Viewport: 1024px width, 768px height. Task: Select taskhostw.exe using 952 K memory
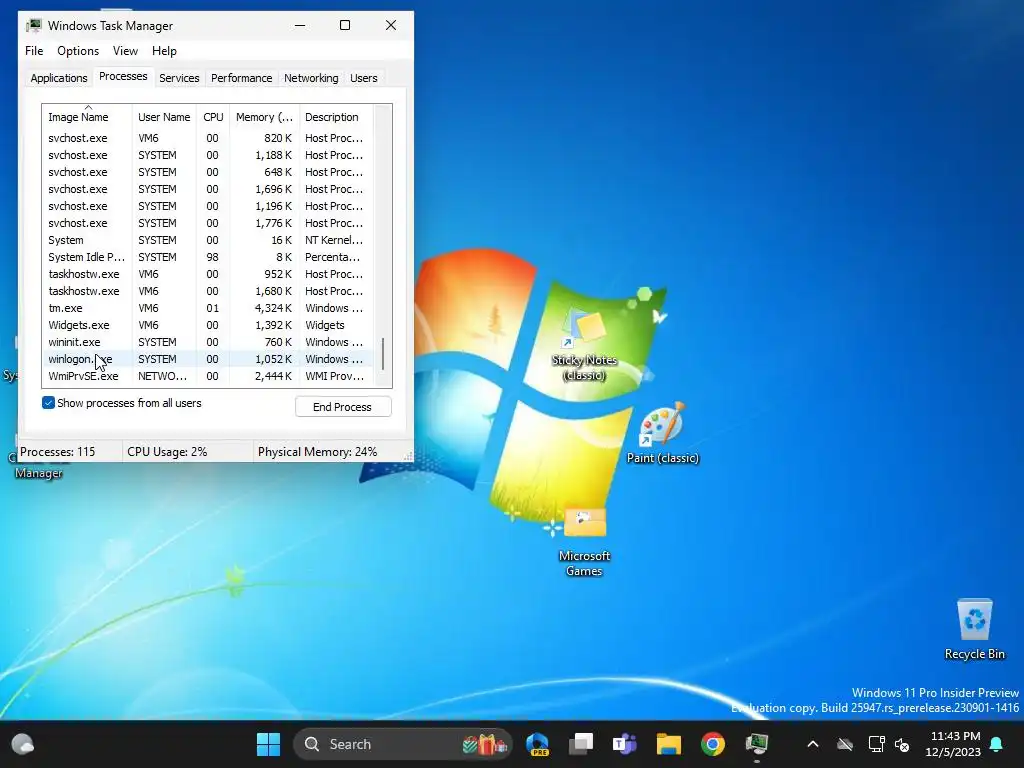click(208, 274)
